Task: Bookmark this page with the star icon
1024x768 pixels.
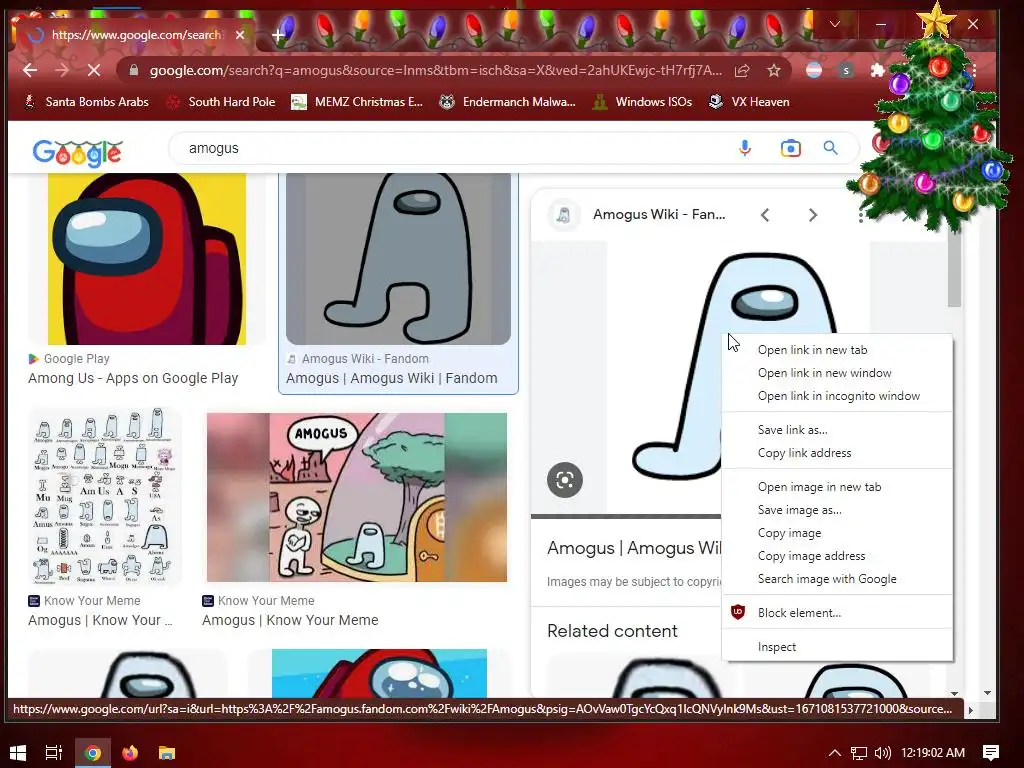Action: [x=774, y=71]
